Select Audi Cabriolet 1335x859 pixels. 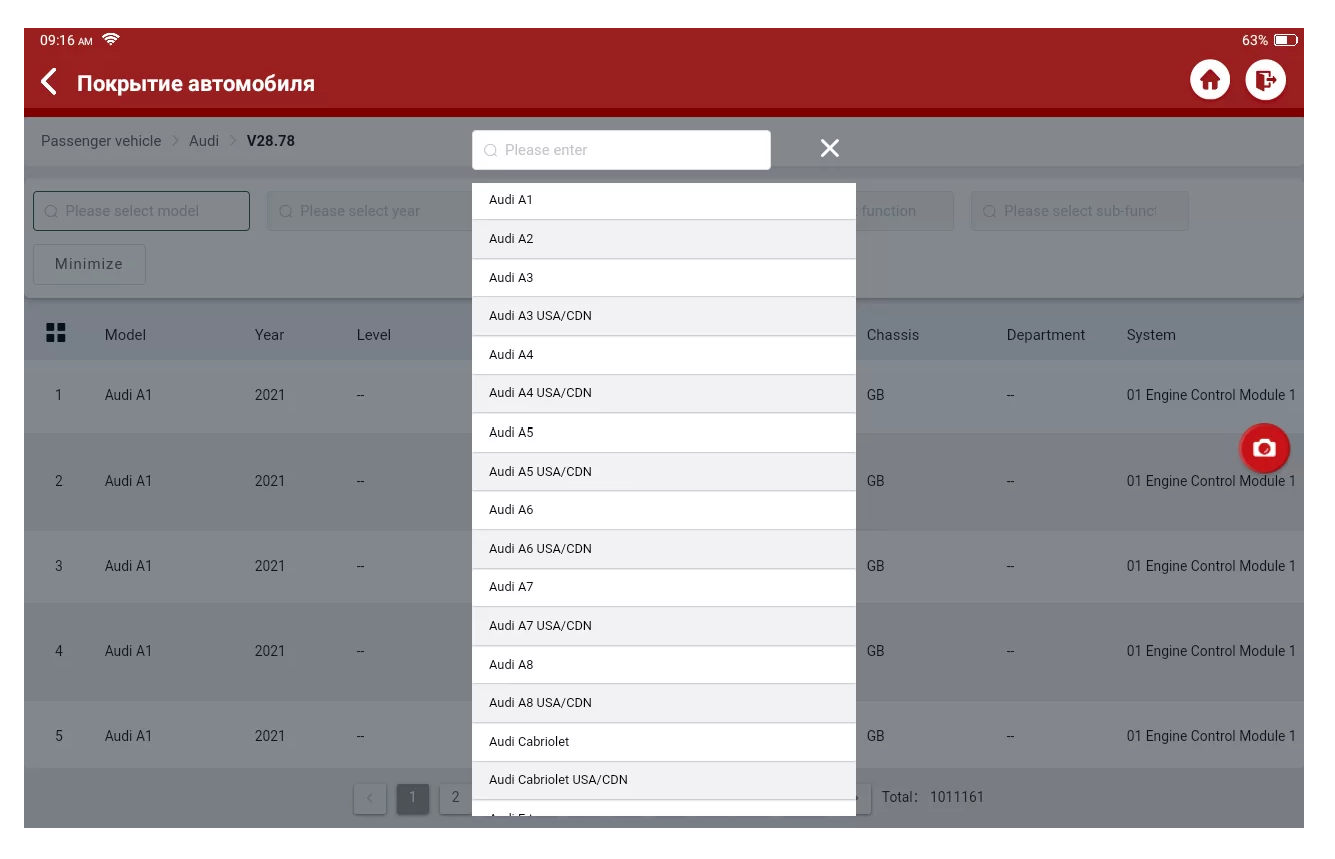[x=664, y=742]
